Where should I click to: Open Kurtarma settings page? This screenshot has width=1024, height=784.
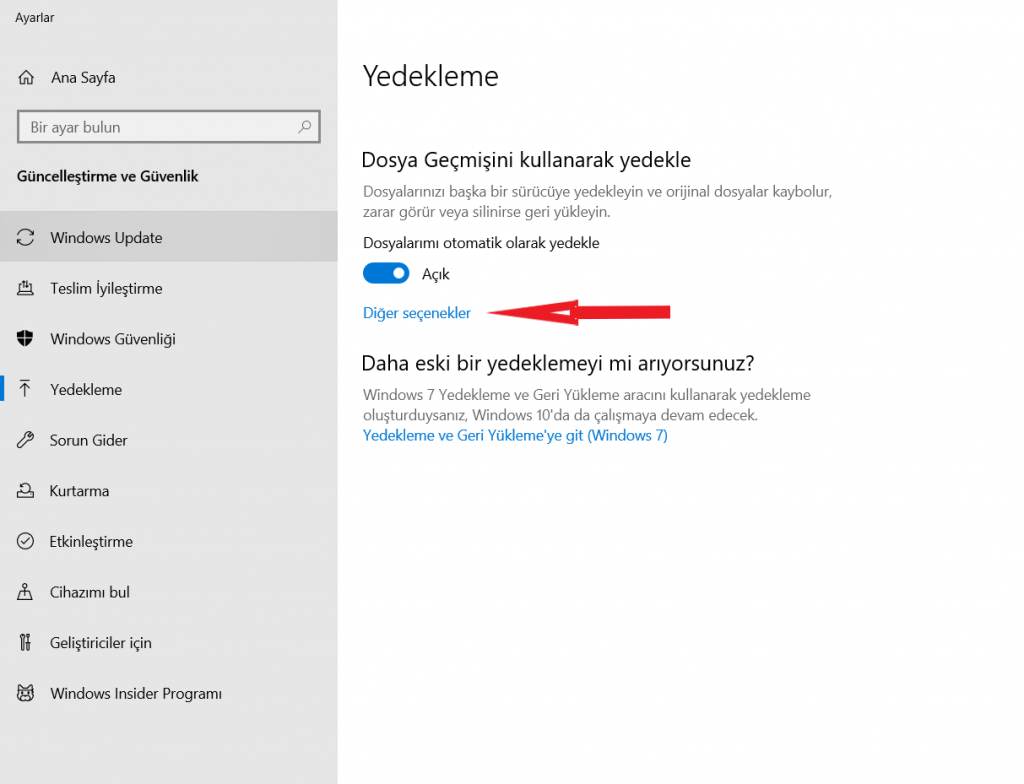click(x=168, y=491)
